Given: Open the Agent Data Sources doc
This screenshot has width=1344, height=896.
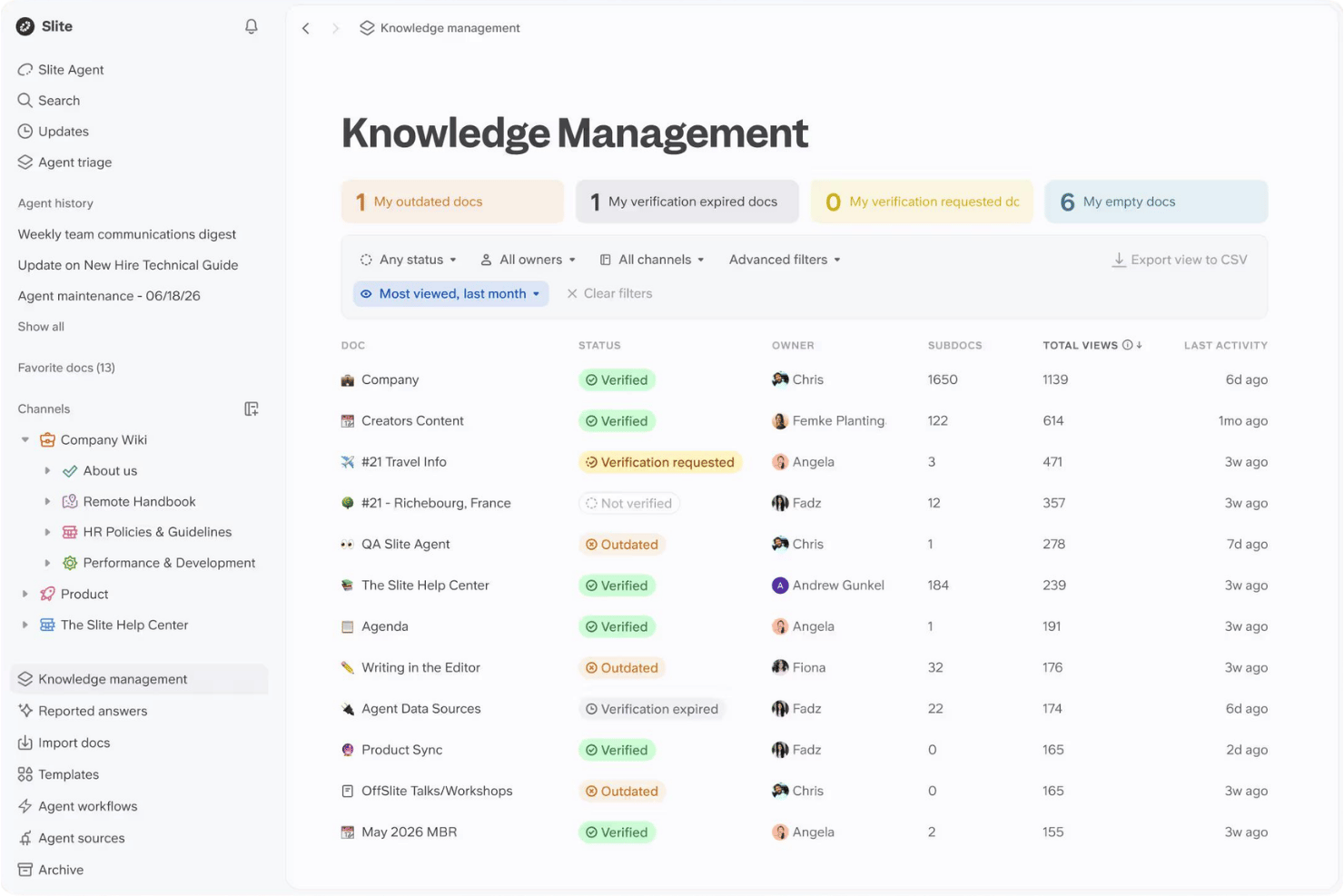Looking at the screenshot, I should coord(421,709).
